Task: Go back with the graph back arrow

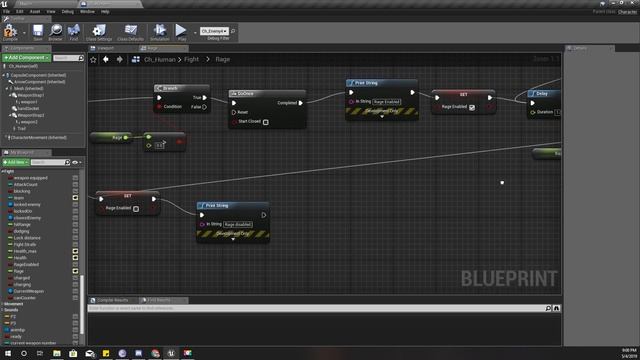Action: 106,59
